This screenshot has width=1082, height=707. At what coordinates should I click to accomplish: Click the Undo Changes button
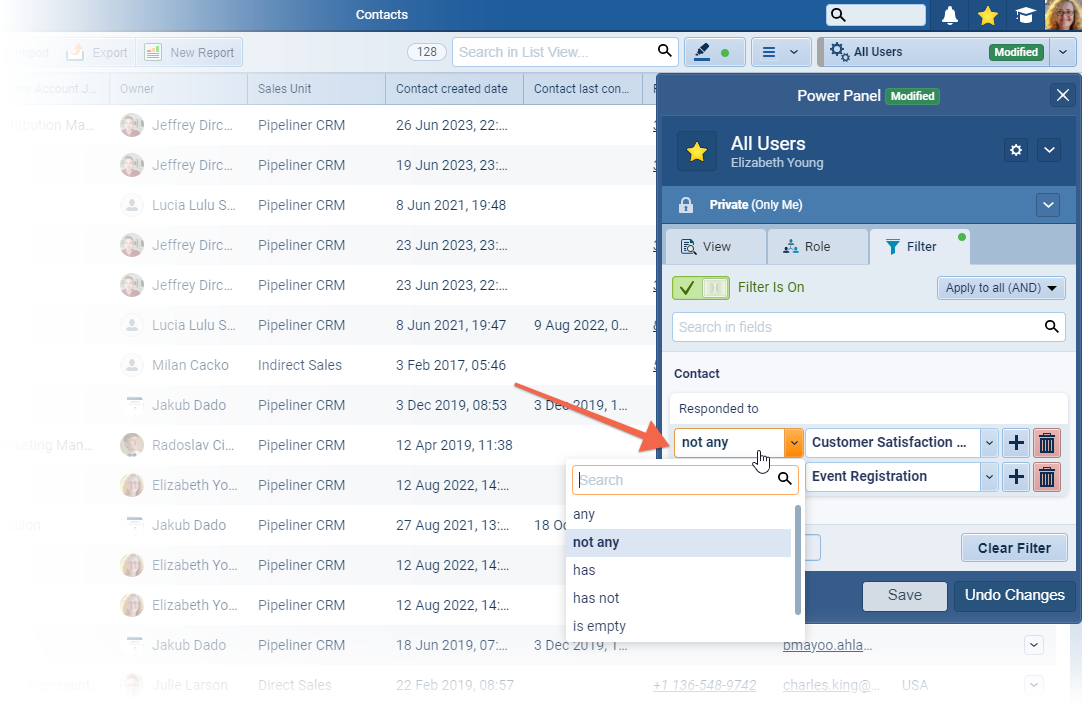[1014, 595]
